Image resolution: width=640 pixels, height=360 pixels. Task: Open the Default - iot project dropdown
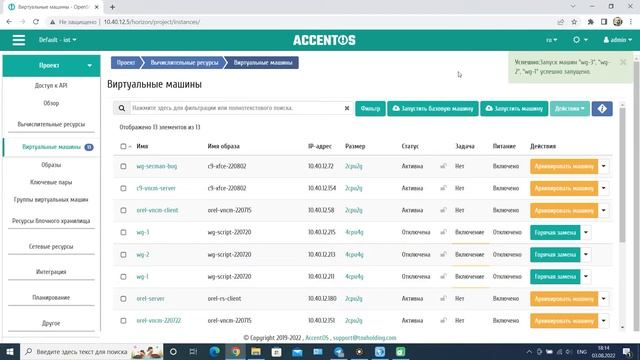tap(58, 40)
